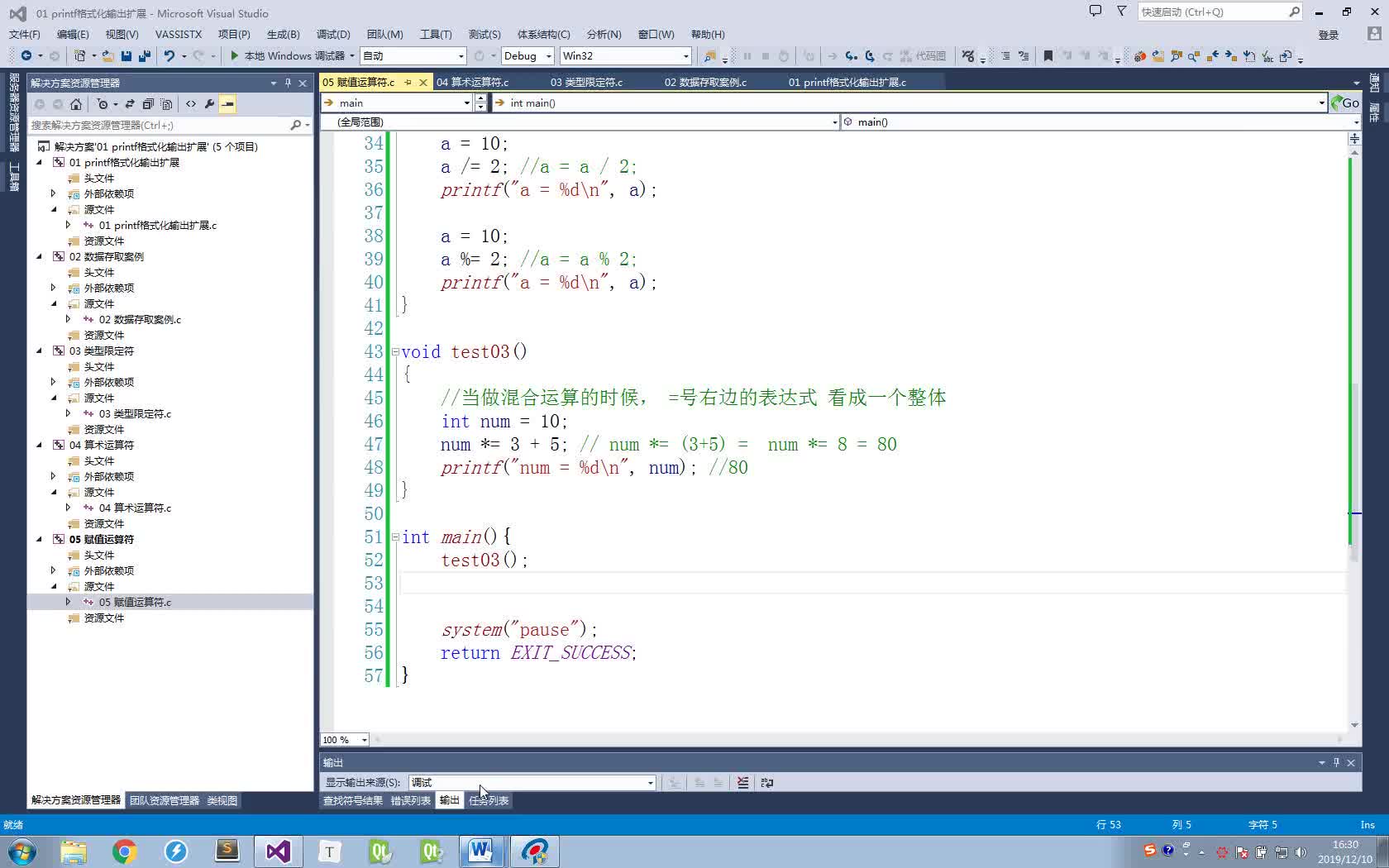This screenshot has height=868, width=1389.
Task: Open the 生成(B) build menu
Action: [283, 34]
